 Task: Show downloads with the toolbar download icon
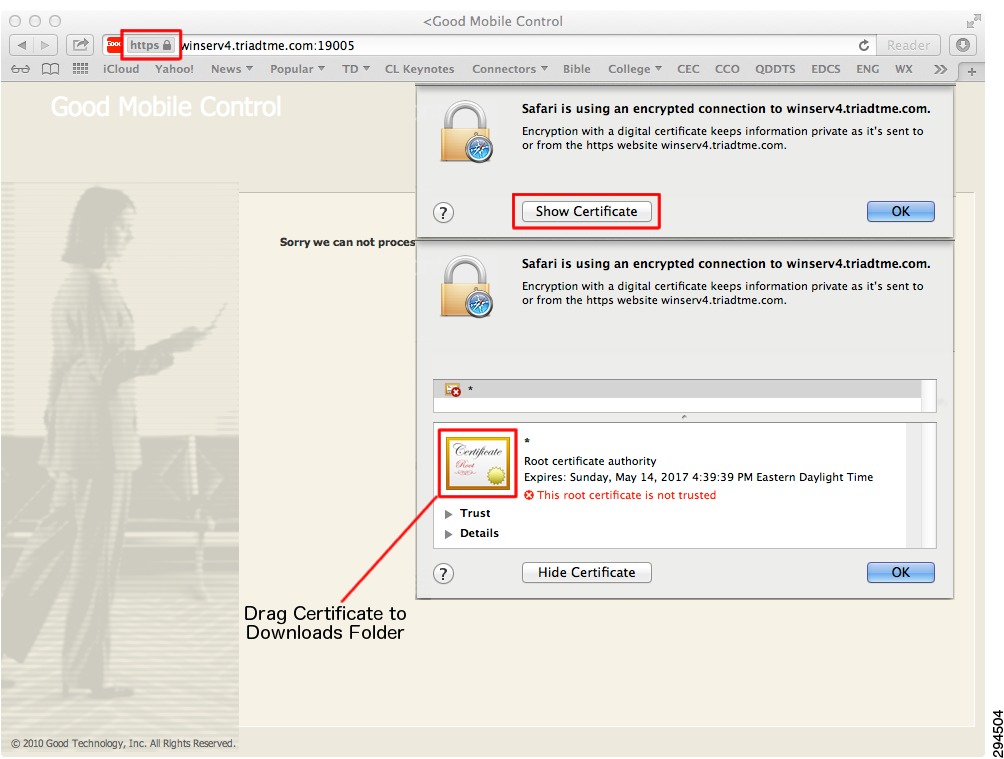click(962, 45)
